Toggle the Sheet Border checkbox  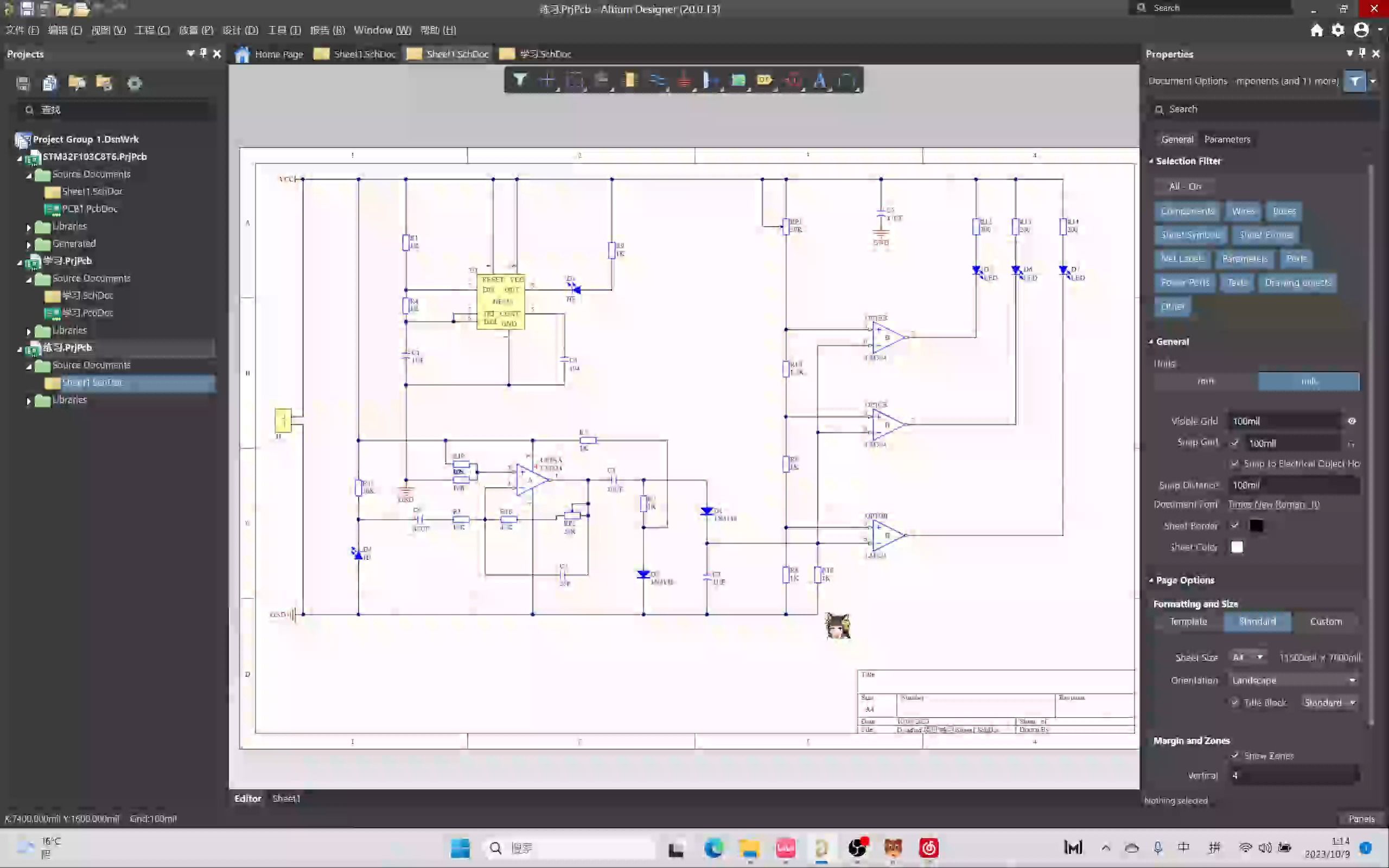point(1234,525)
